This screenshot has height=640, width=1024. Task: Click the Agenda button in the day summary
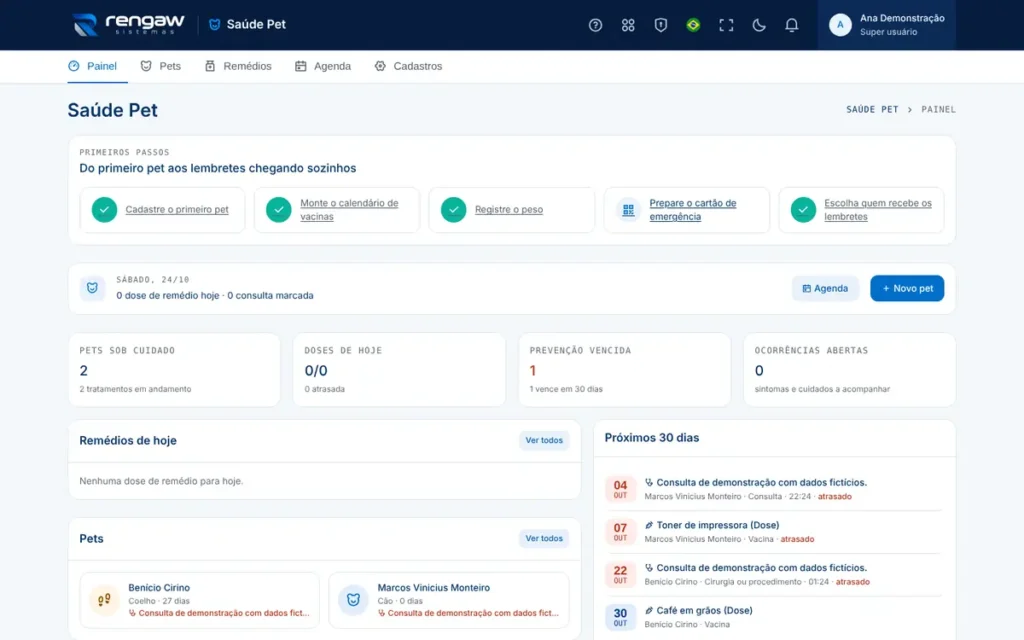point(825,288)
